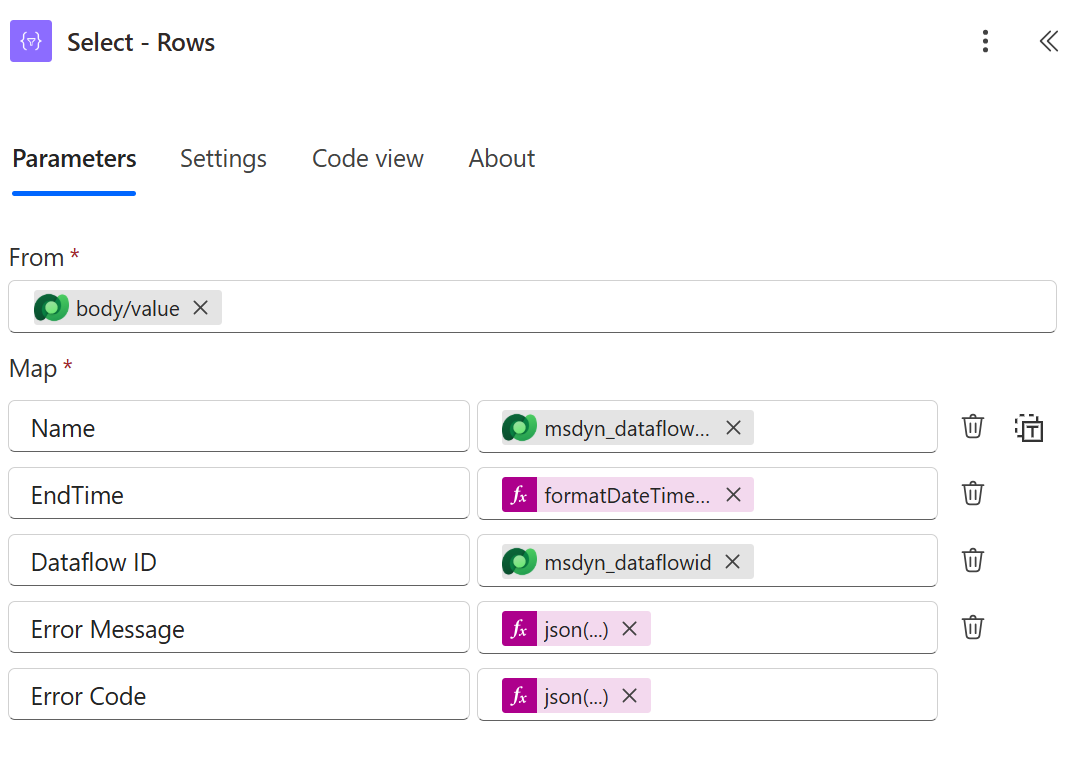Delete the Dataflow ID map row
The width and height of the screenshot is (1066, 765).
pyautogui.click(x=973, y=560)
